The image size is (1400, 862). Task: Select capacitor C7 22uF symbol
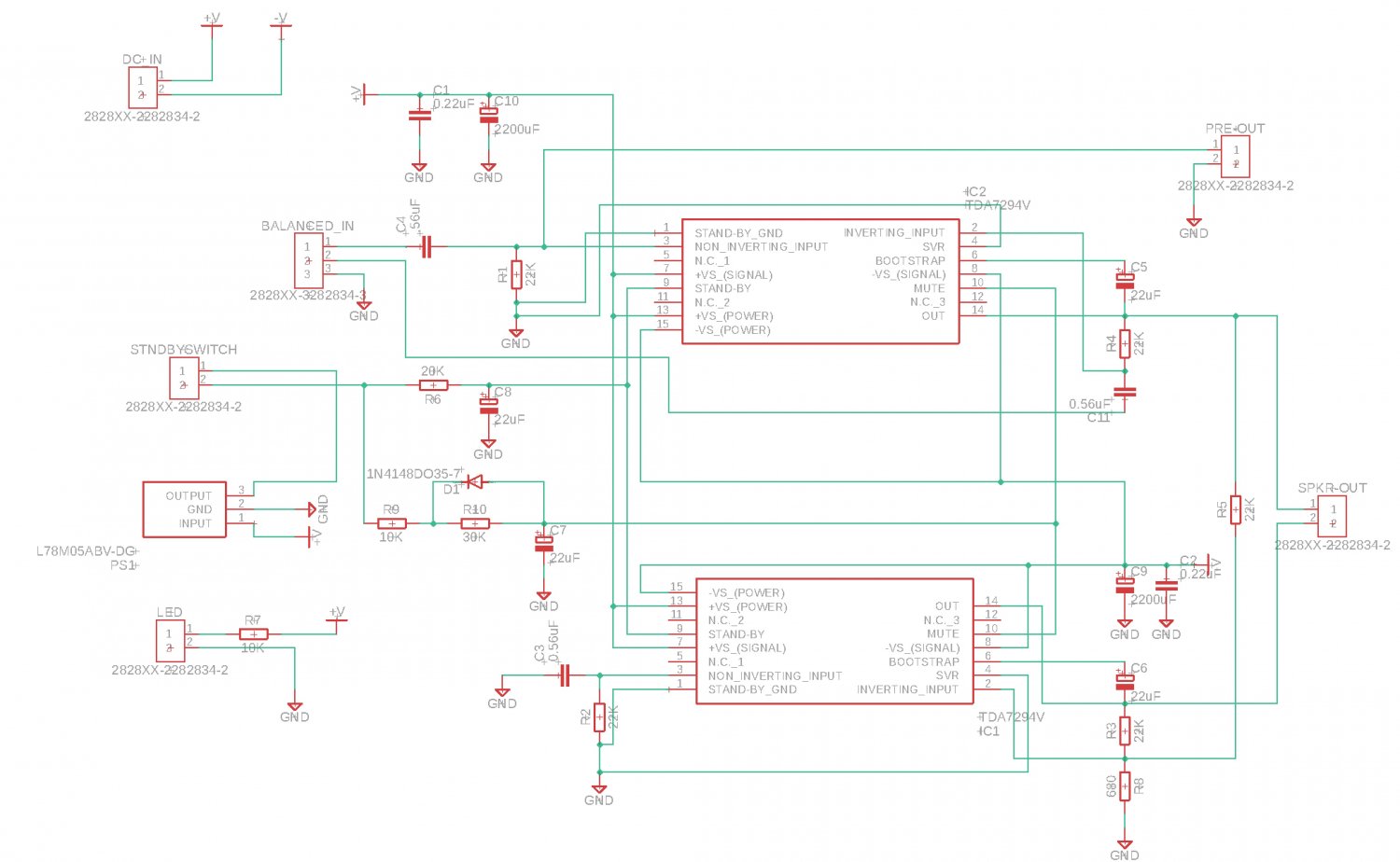click(x=543, y=543)
